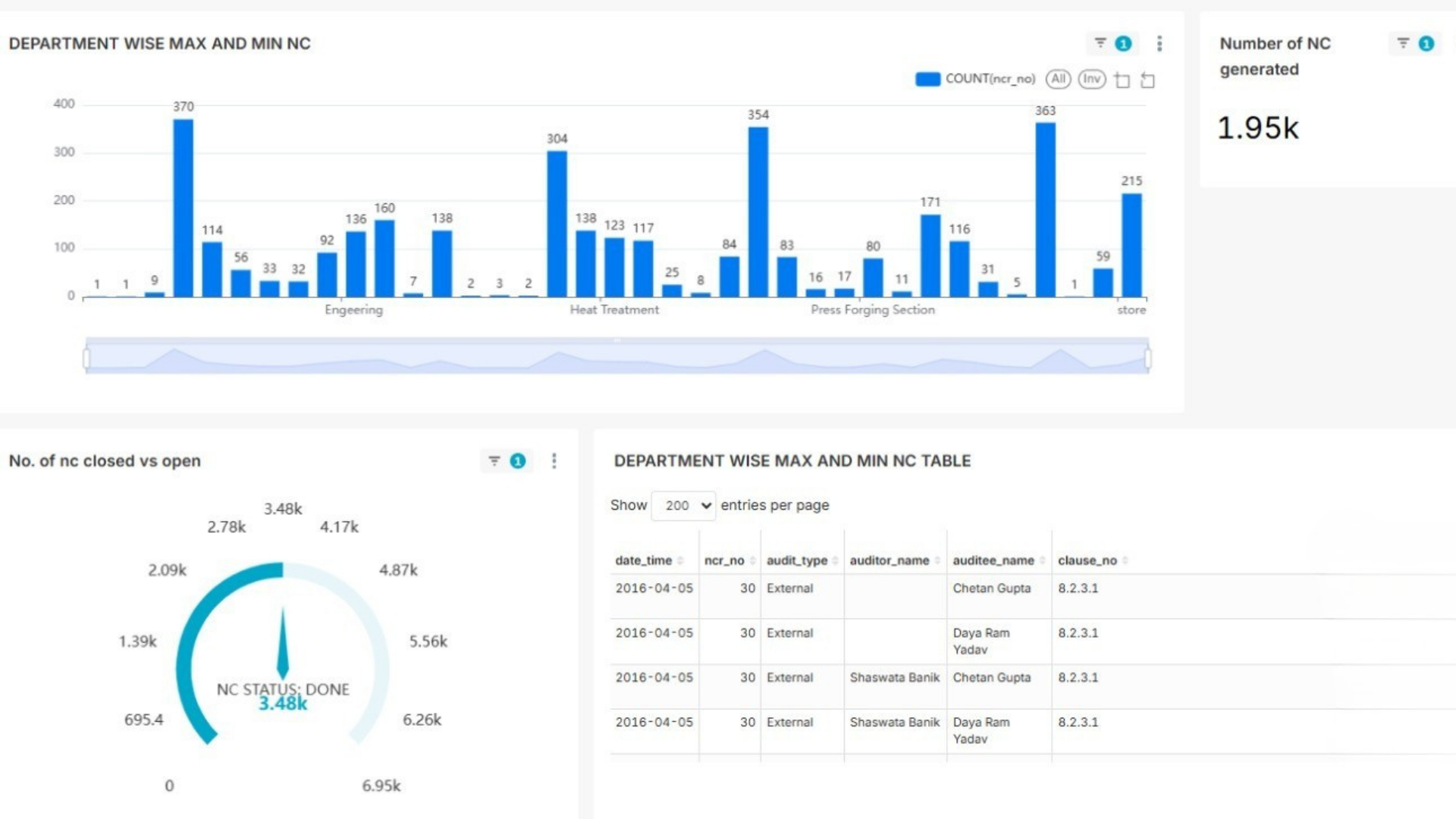Open filter indicator on closed vs open gauge
The height and width of the screenshot is (819, 1456).
(x=507, y=460)
